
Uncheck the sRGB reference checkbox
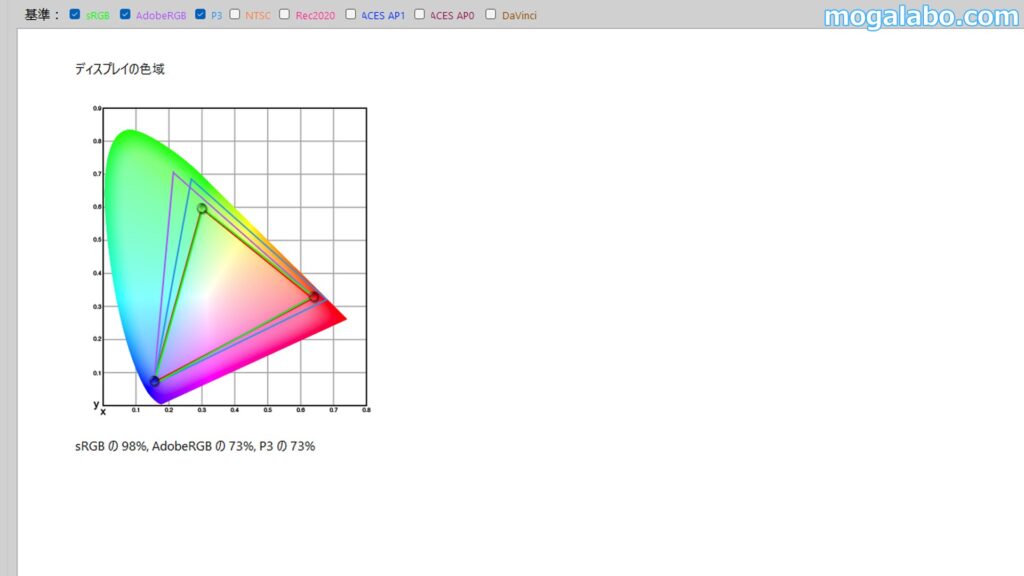coord(74,14)
